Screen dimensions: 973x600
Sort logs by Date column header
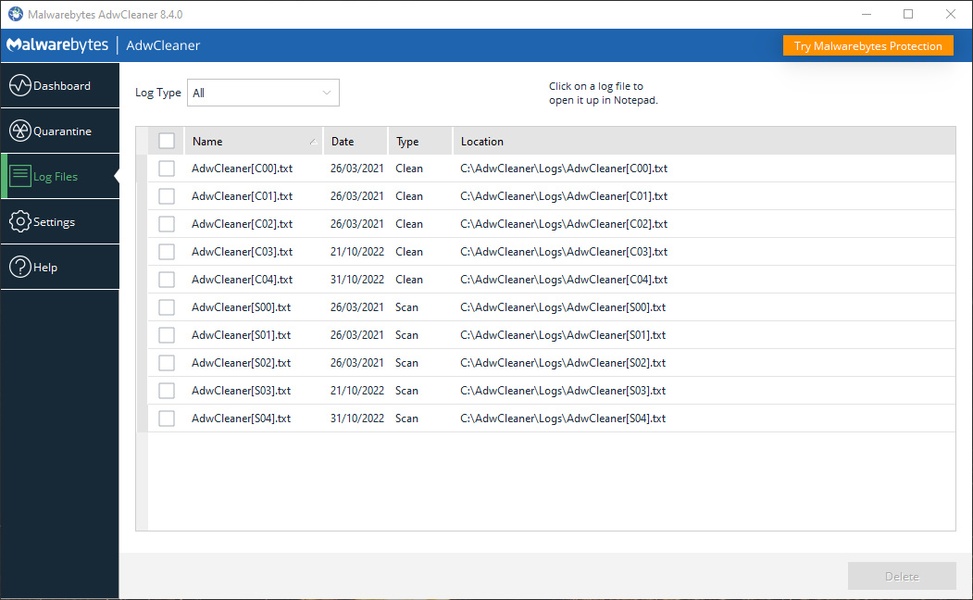point(354,141)
